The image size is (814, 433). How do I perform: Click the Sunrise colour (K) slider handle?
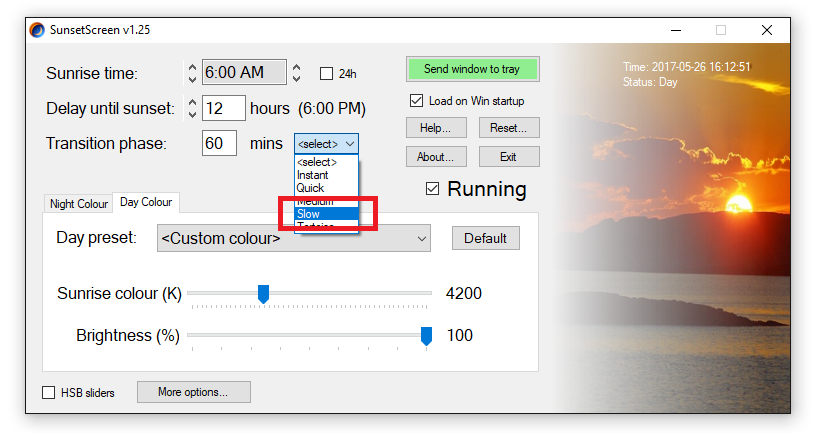point(264,294)
